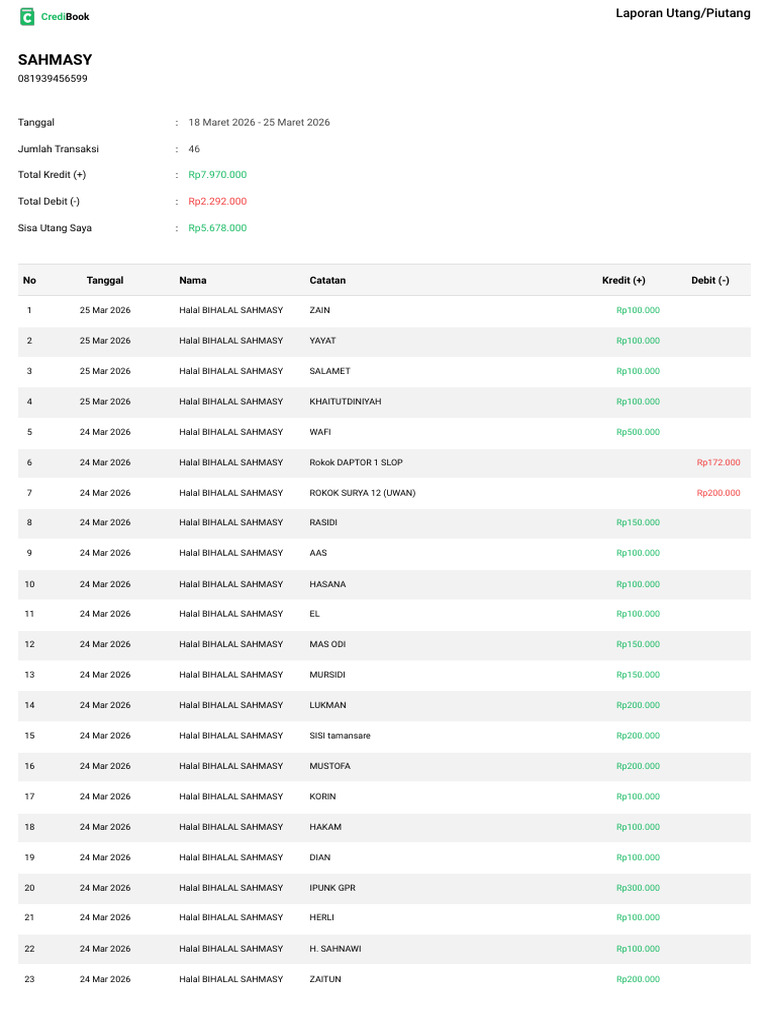Click Rp100.000 credit in ZAIN row
The height and width of the screenshot is (1024, 768).
click(638, 310)
